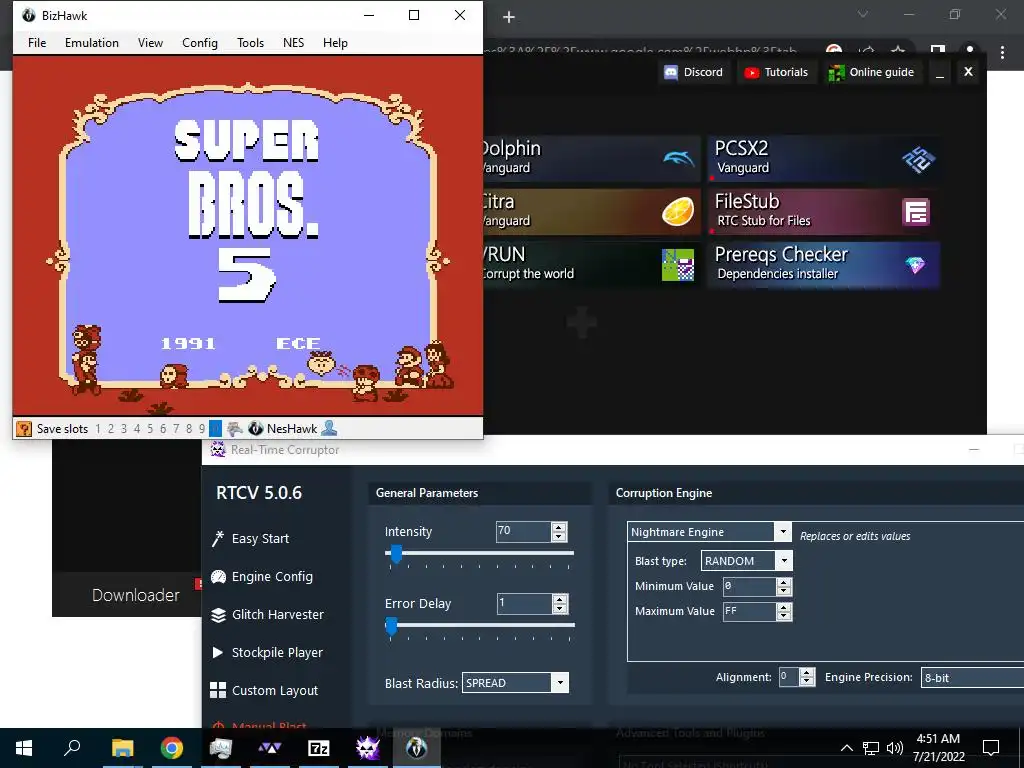Click the Downloader label in the launcher
The width and height of the screenshot is (1024, 768).
click(x=136, y=596)
